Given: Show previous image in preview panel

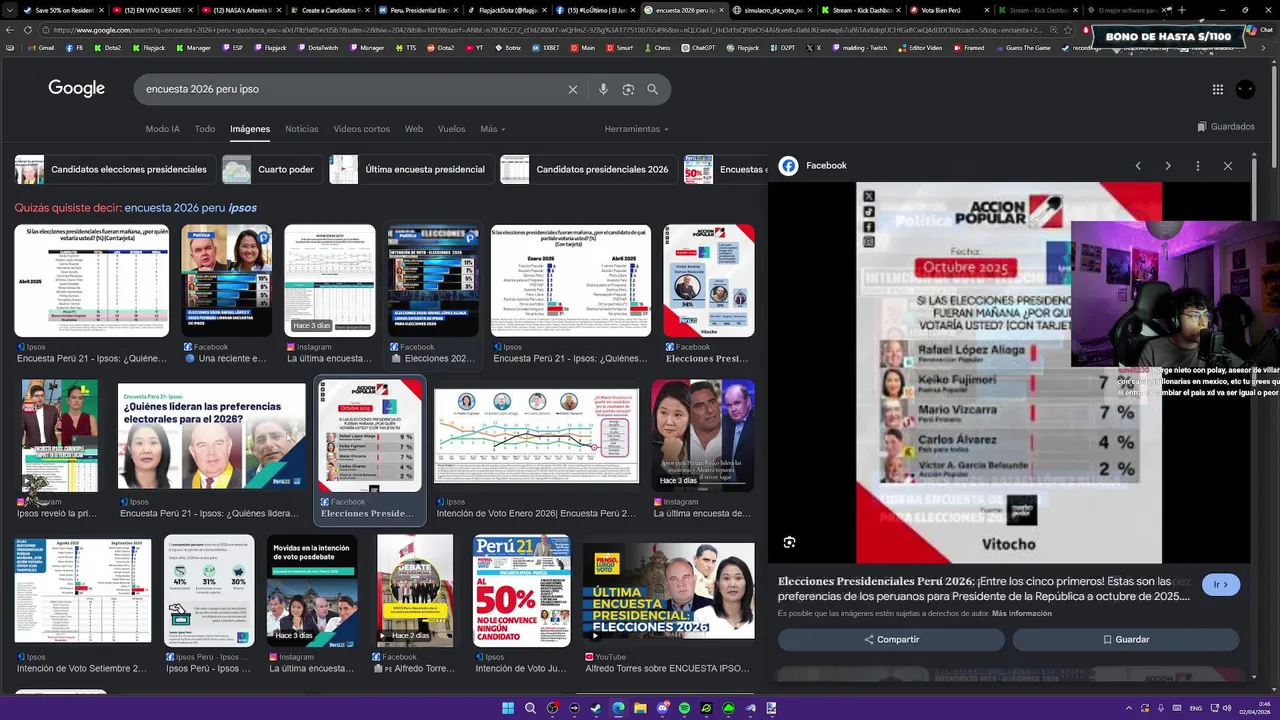Looking at the screenshot, I should pyautogui.click(x=1138, y=166).
